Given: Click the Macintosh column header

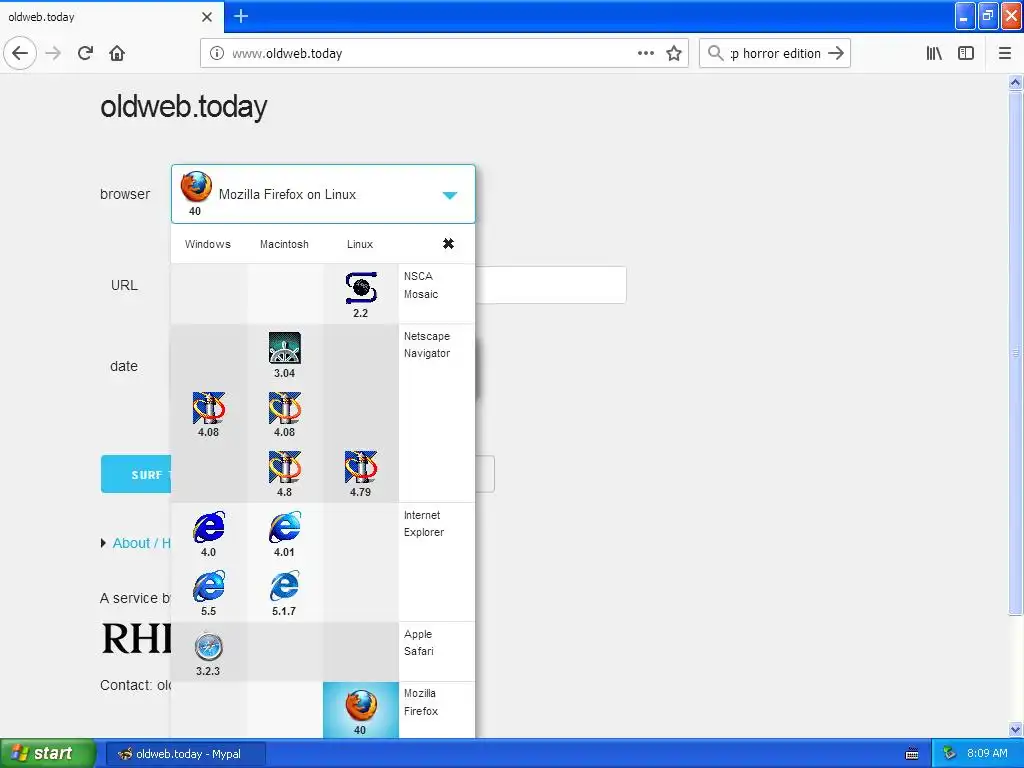Looking at the screenshot, I should pos(284,244).
